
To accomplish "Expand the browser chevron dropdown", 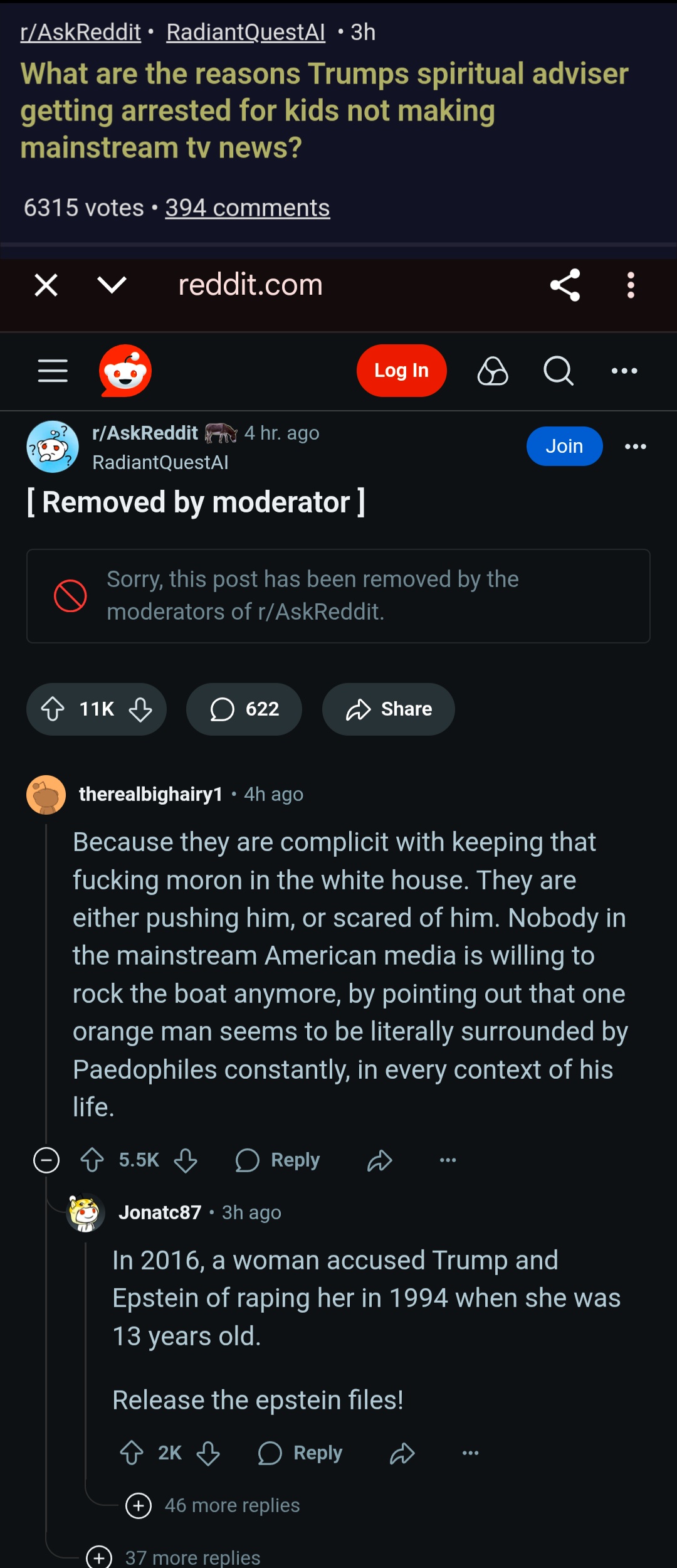I will click(112, 285).
